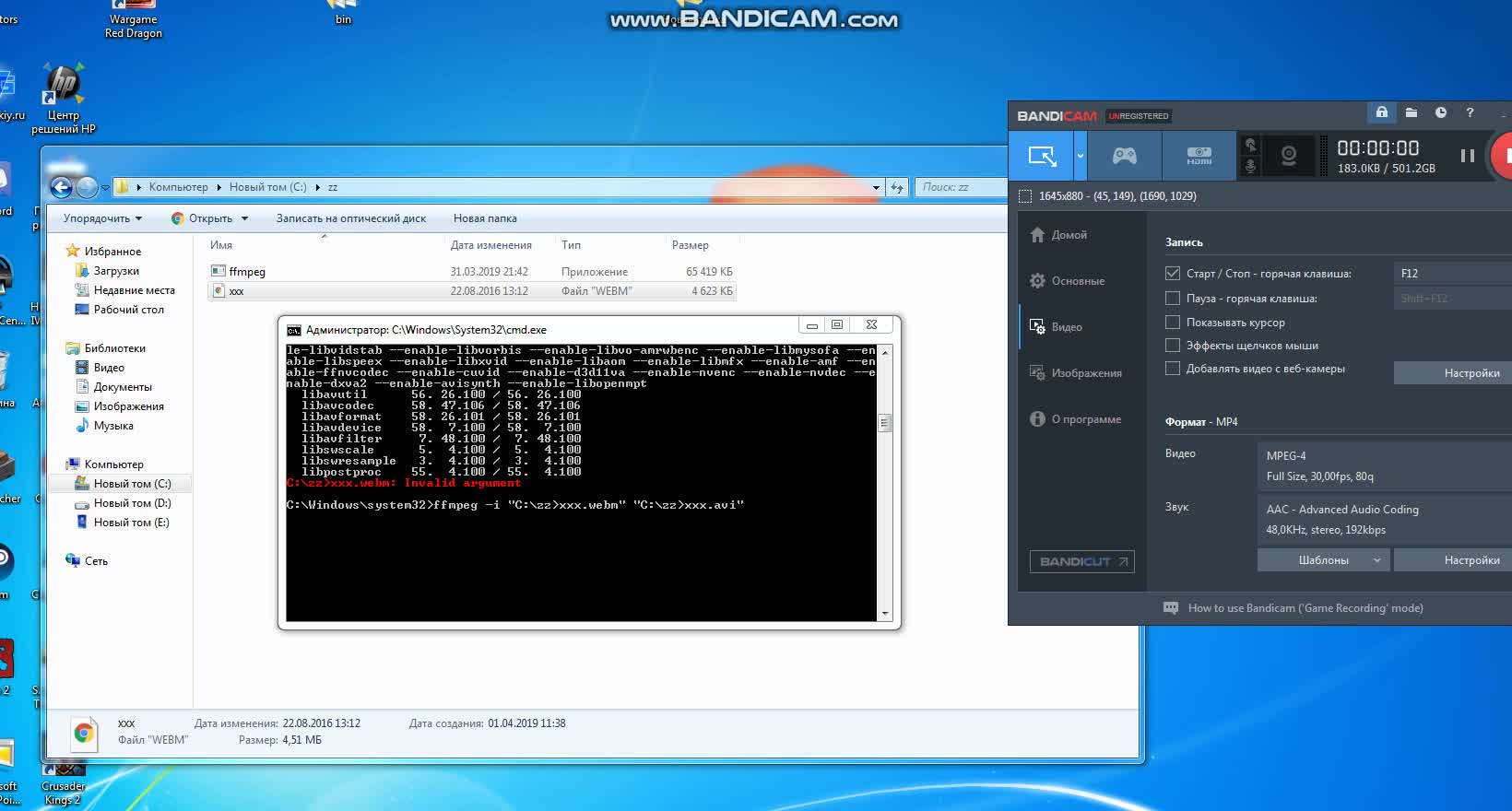Open the Шаблоны dropdown
Image resolution: width=1512 pixels, height=811 pixels.
point(1323,560)
